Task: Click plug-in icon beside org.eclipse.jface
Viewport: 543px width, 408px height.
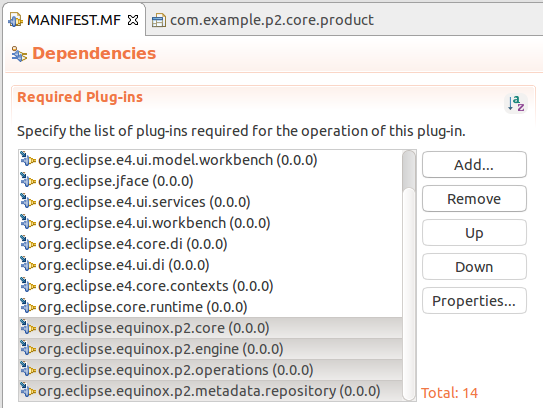Action: point(28,180)
